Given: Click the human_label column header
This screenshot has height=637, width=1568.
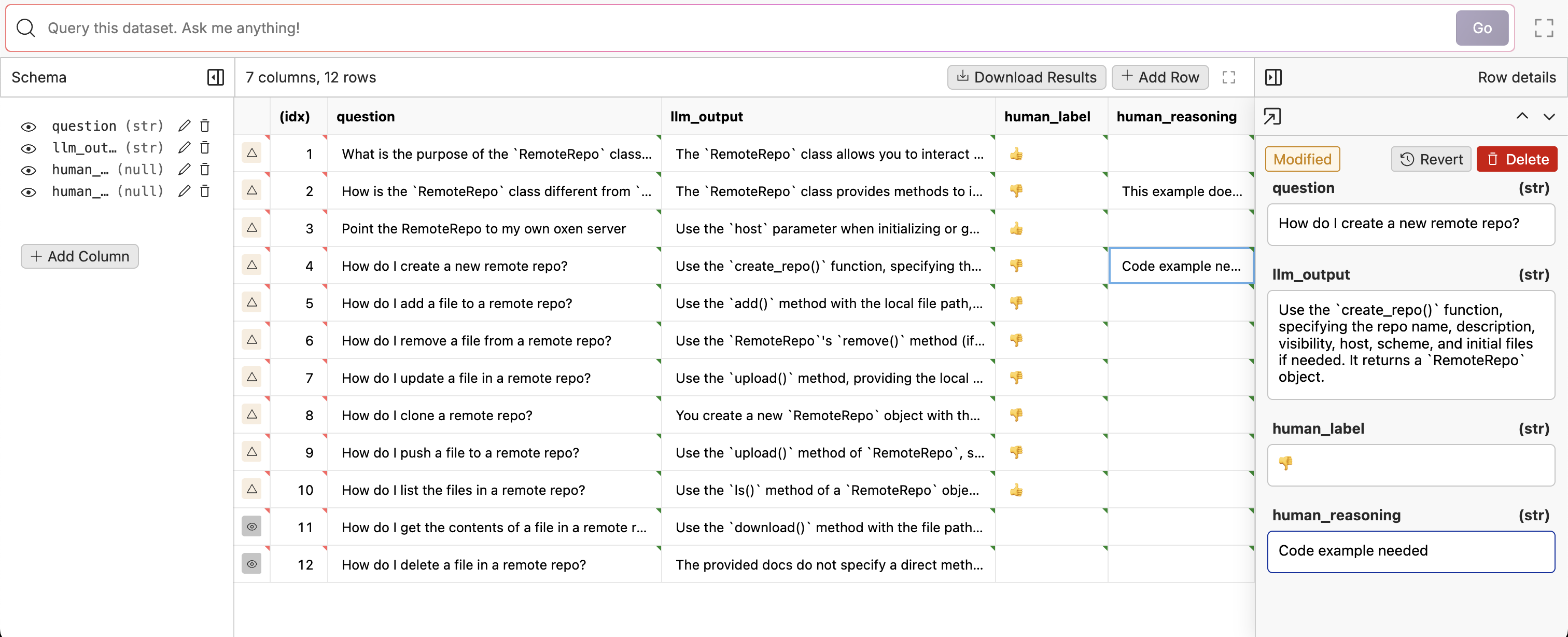Looking at the screenshot, I should [x=1046, y=116].
